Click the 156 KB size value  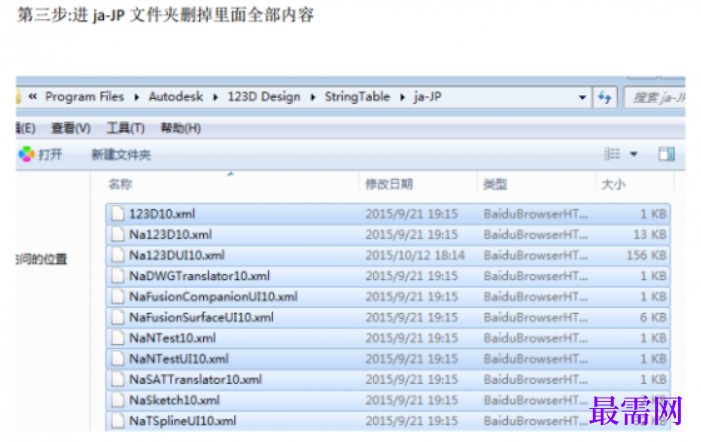coord(646,256)
